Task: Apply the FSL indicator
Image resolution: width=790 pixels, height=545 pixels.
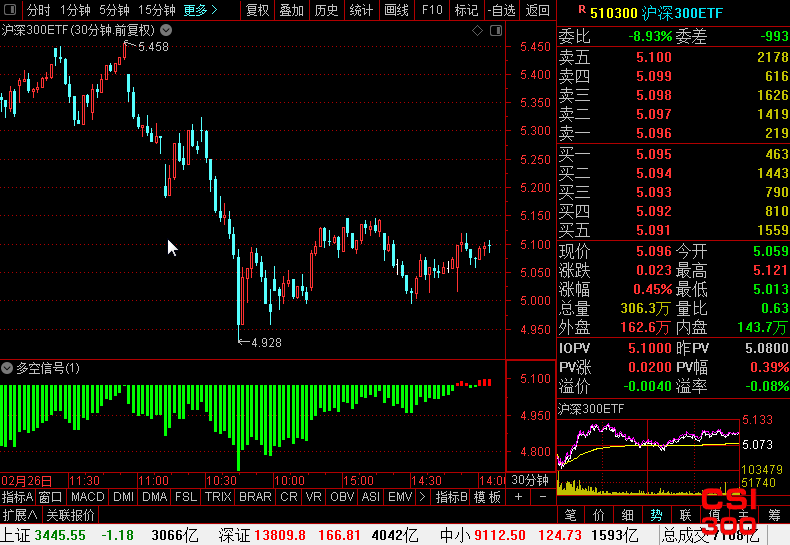Action: coord(186,497)
